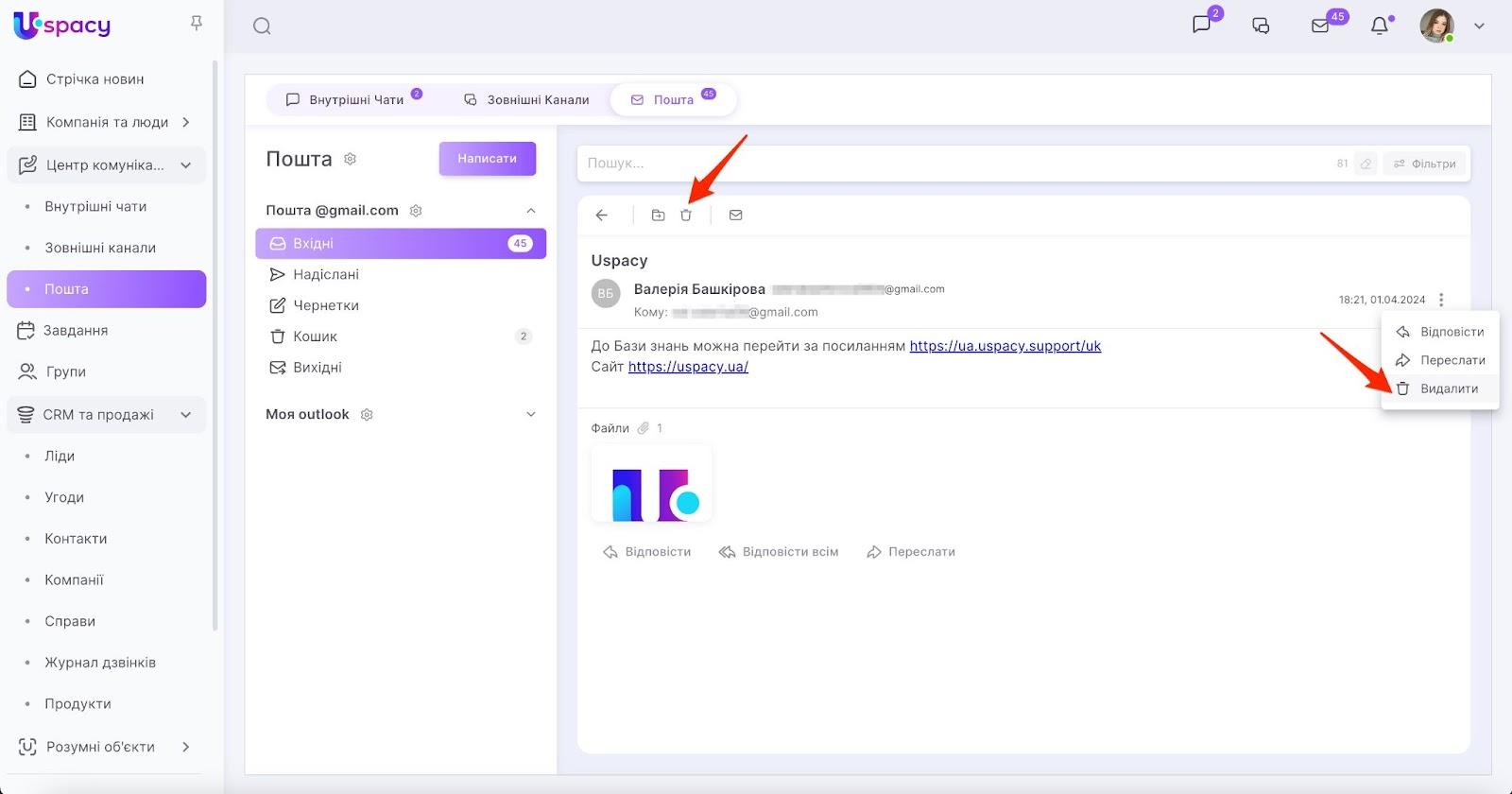Choose Відповісти in the context menu
Image resolution: width=1512 pixels, height=794 pixels.
click(1440, 332)
